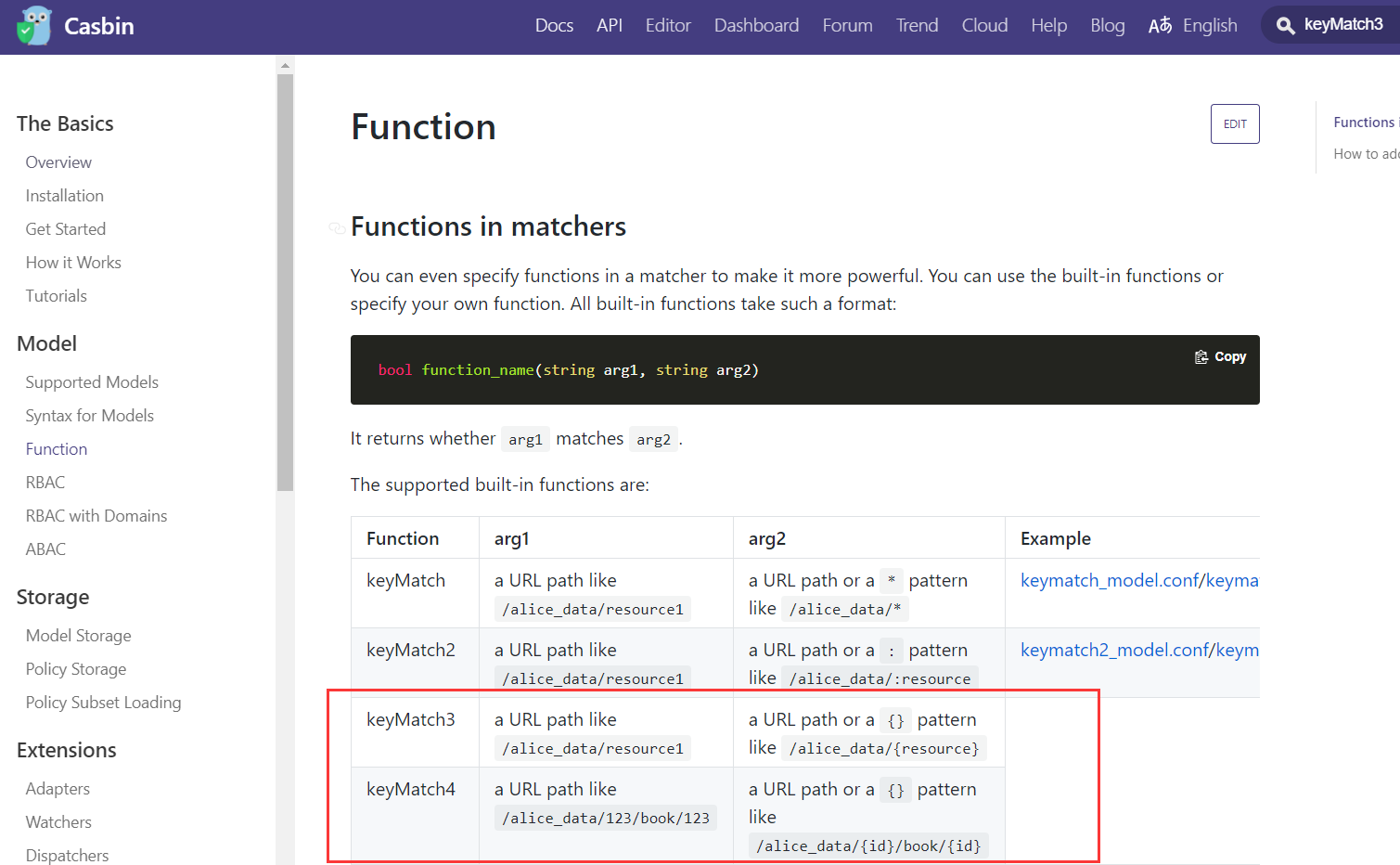Visit the Forum from the navbar
The image size is (1400, 865).
[x=847, y=25]
